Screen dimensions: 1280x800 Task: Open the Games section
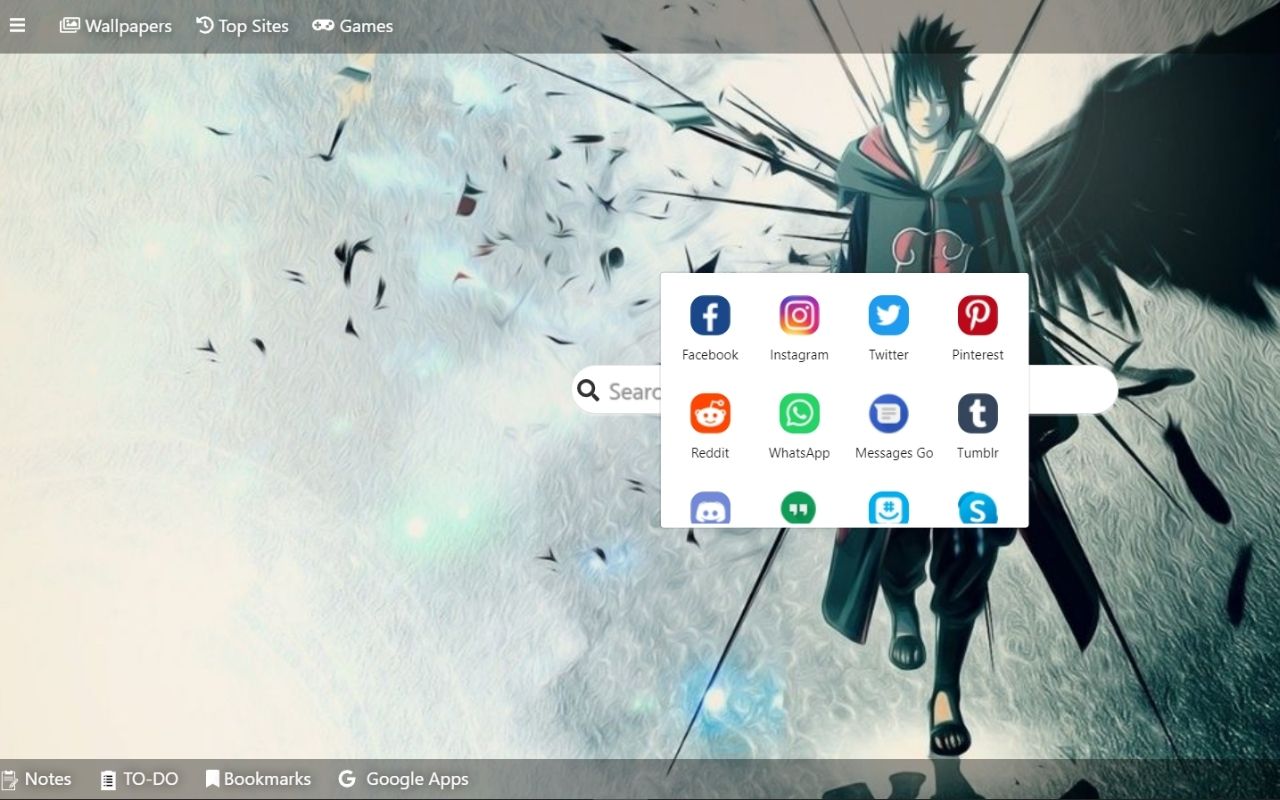pos(352,25)
